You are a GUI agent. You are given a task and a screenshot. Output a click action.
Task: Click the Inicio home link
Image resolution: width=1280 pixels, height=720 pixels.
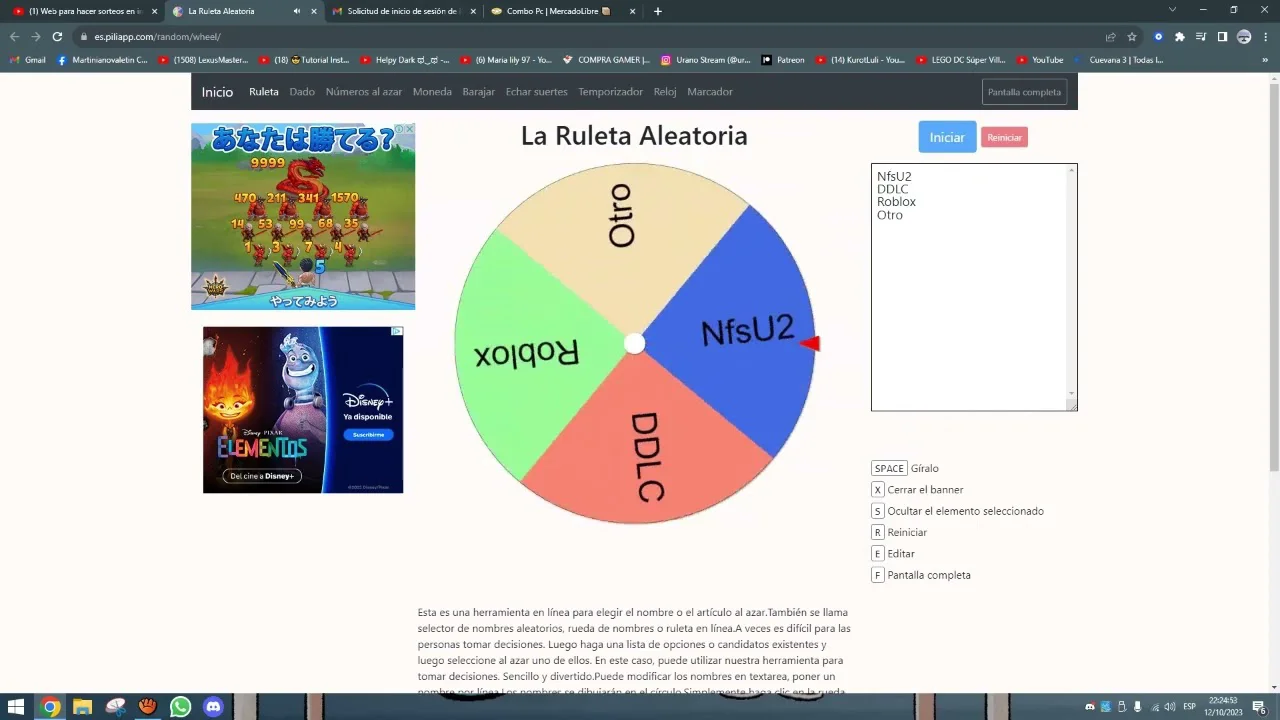217,92
